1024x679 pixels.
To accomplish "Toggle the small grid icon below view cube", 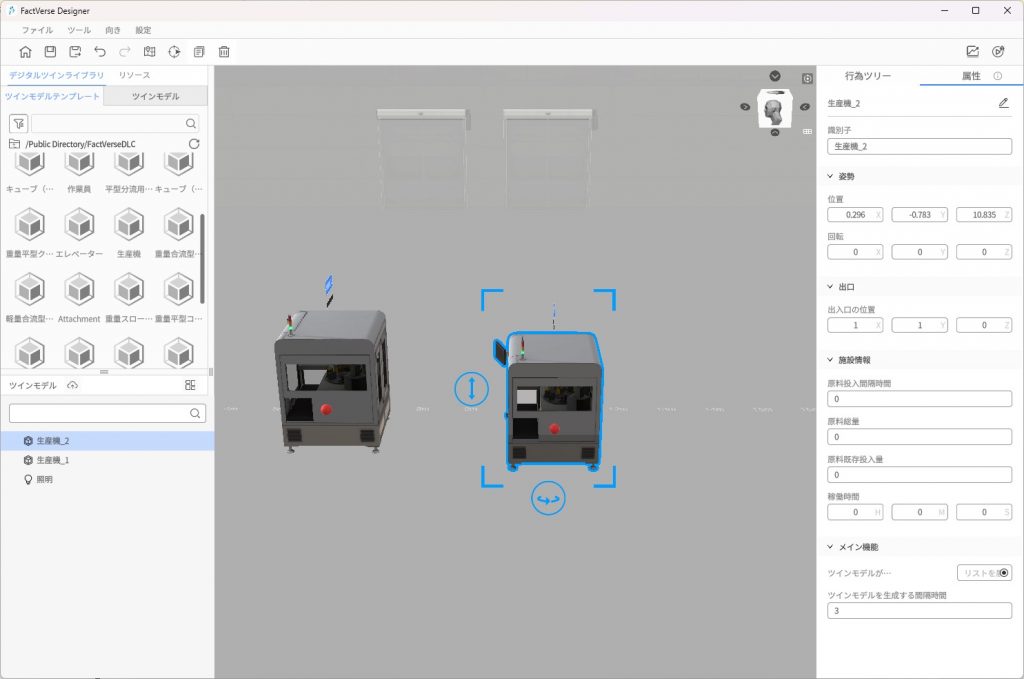I will 807,129.
